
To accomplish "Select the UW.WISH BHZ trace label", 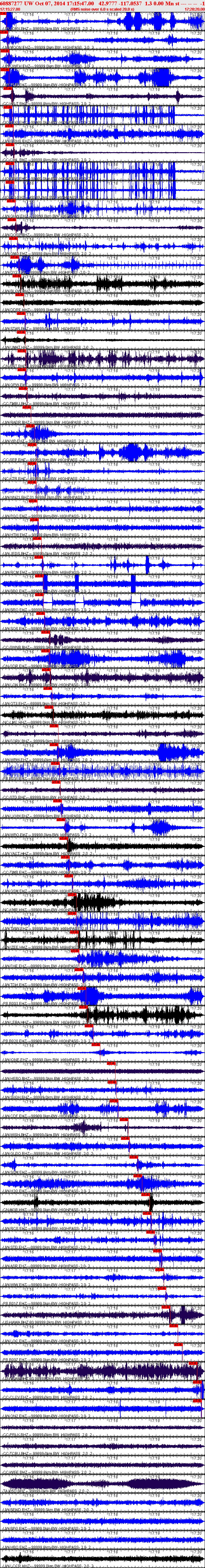I will coord(47,1135).
